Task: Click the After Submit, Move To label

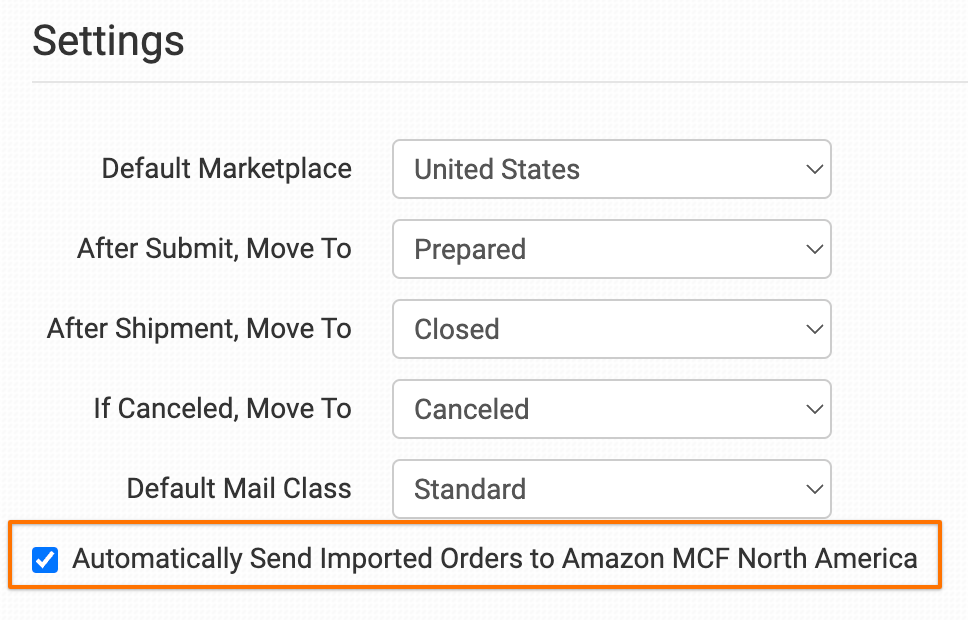Action: pyautogui.click(x=214, y=249)
